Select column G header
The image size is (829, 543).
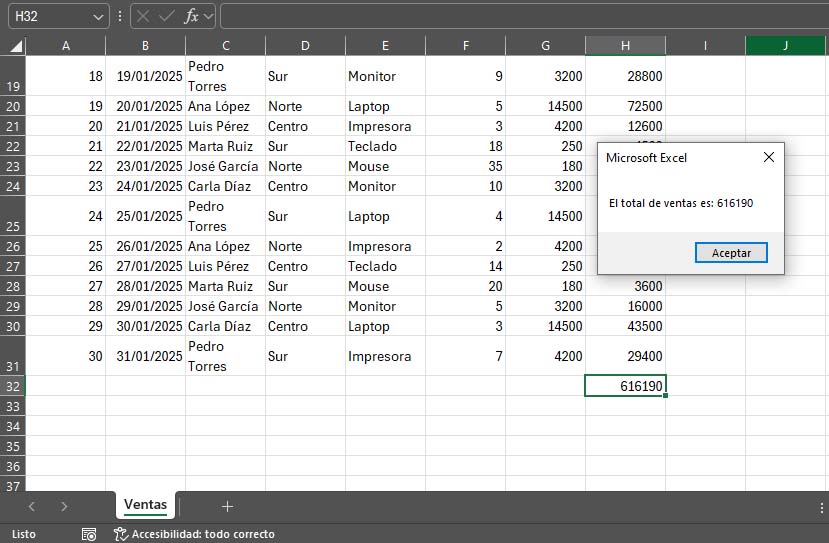546,46
